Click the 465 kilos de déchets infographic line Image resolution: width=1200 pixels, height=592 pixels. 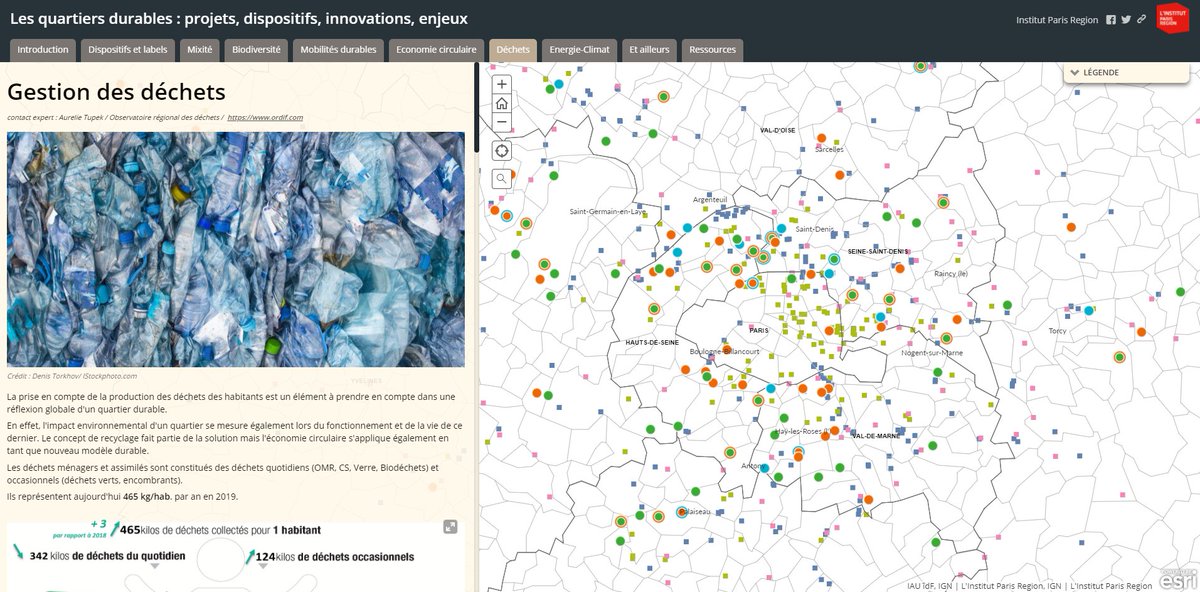point(222,530)
